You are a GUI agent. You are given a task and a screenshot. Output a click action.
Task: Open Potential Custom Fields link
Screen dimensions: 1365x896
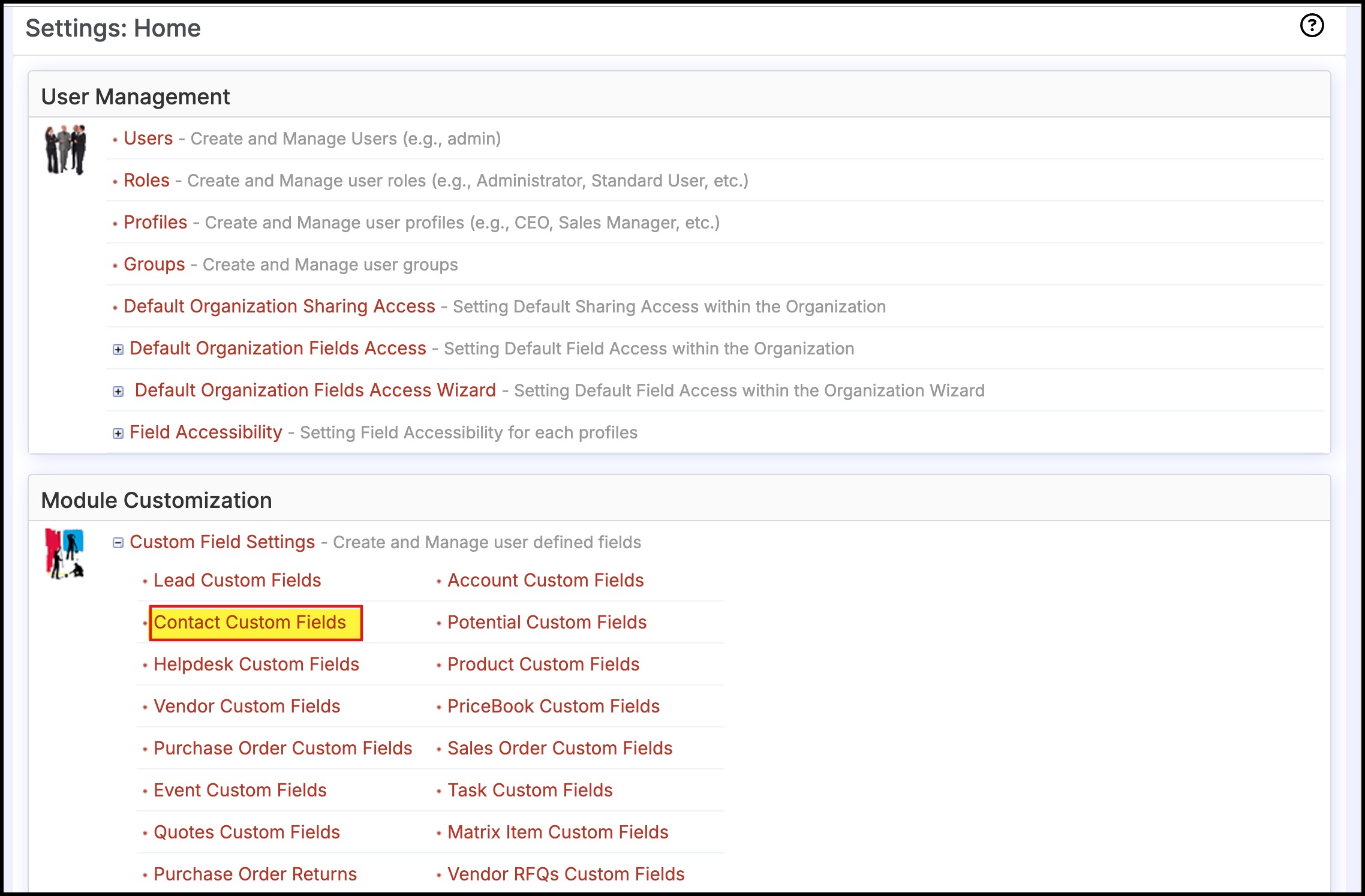click(546, 623)
